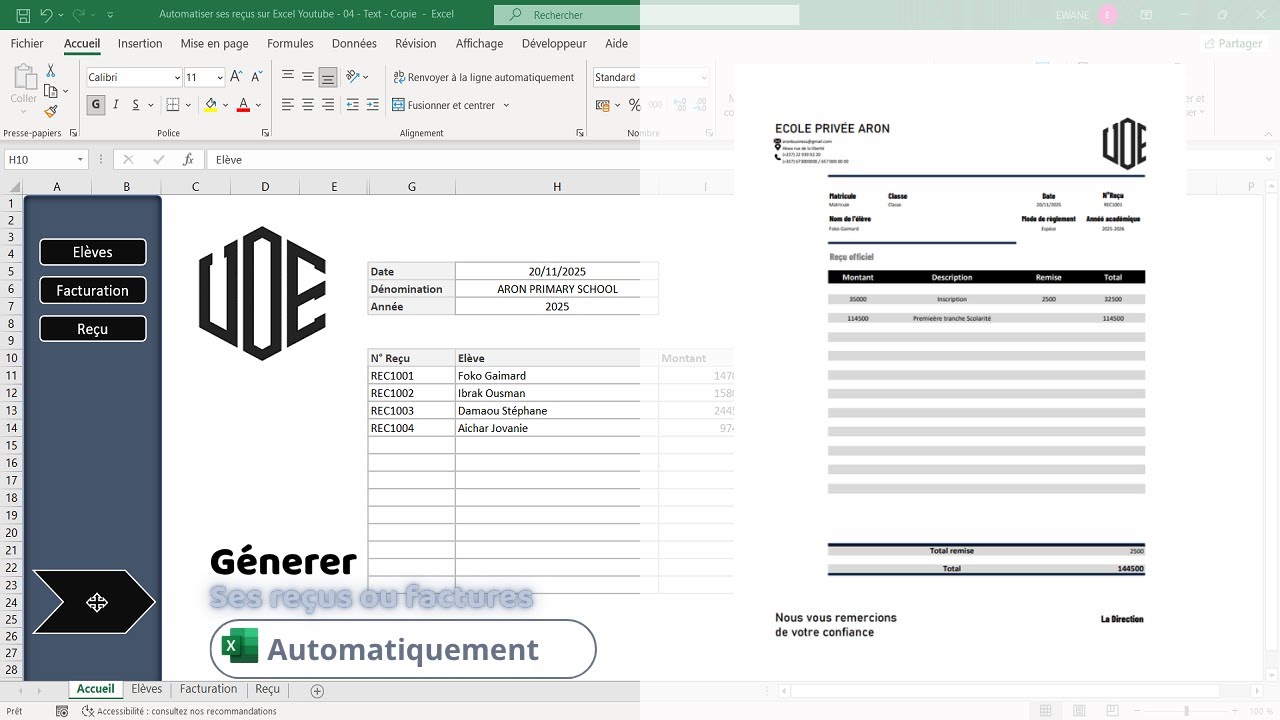Image resolution: width=1280 pixels, height=720 pixels.
Task: Decrease the cell indent
Action: [352, 105]
